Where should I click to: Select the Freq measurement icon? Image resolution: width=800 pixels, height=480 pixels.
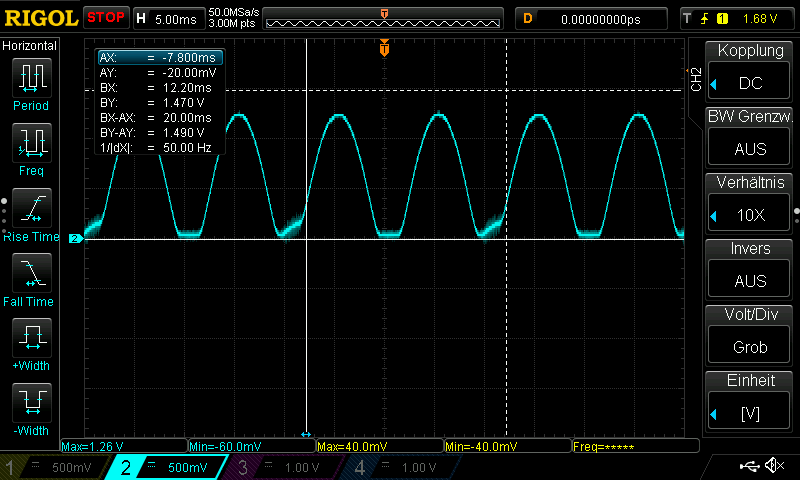click(x=32, y=143)
